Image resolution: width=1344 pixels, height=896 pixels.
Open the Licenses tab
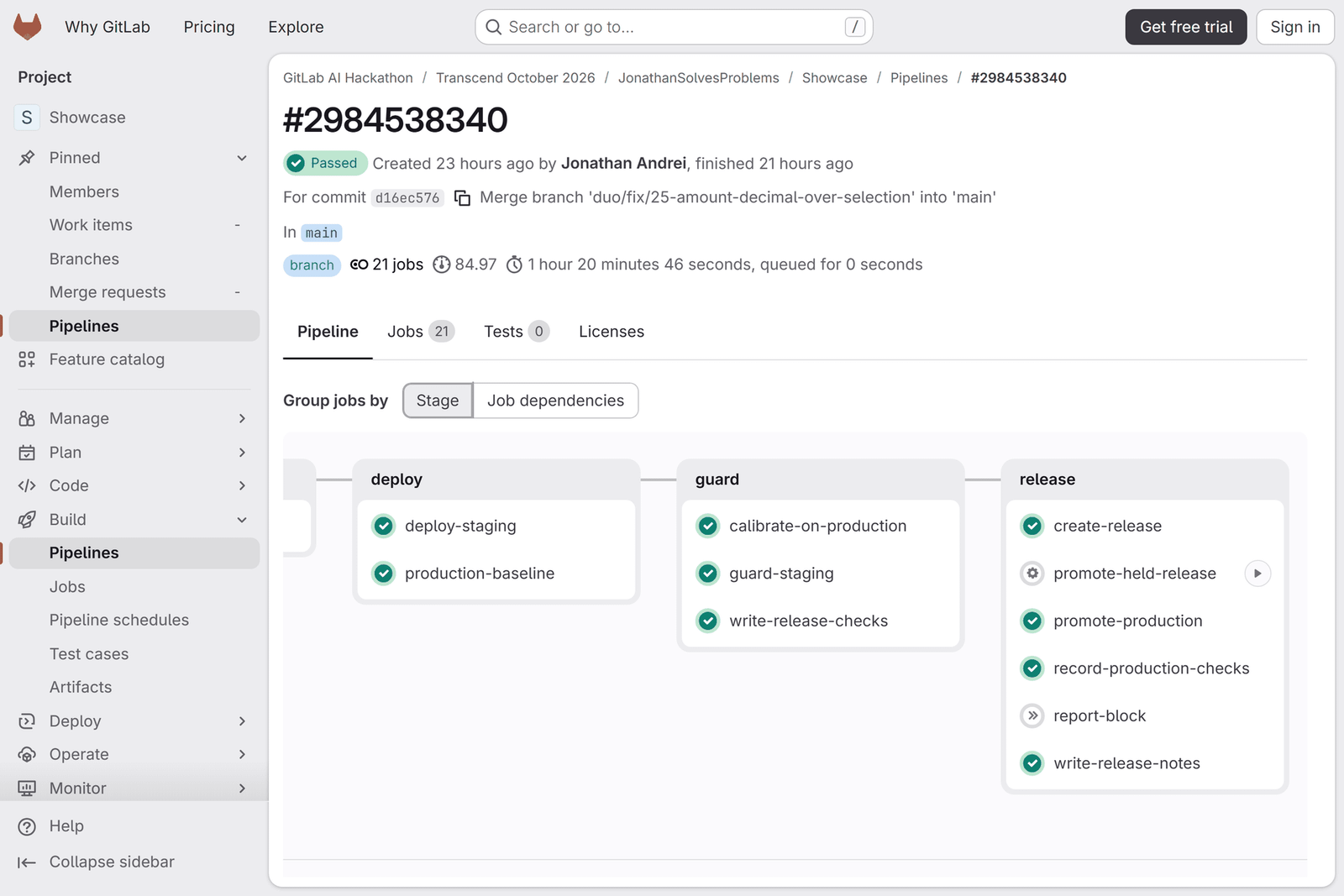(x=612, y=332)
